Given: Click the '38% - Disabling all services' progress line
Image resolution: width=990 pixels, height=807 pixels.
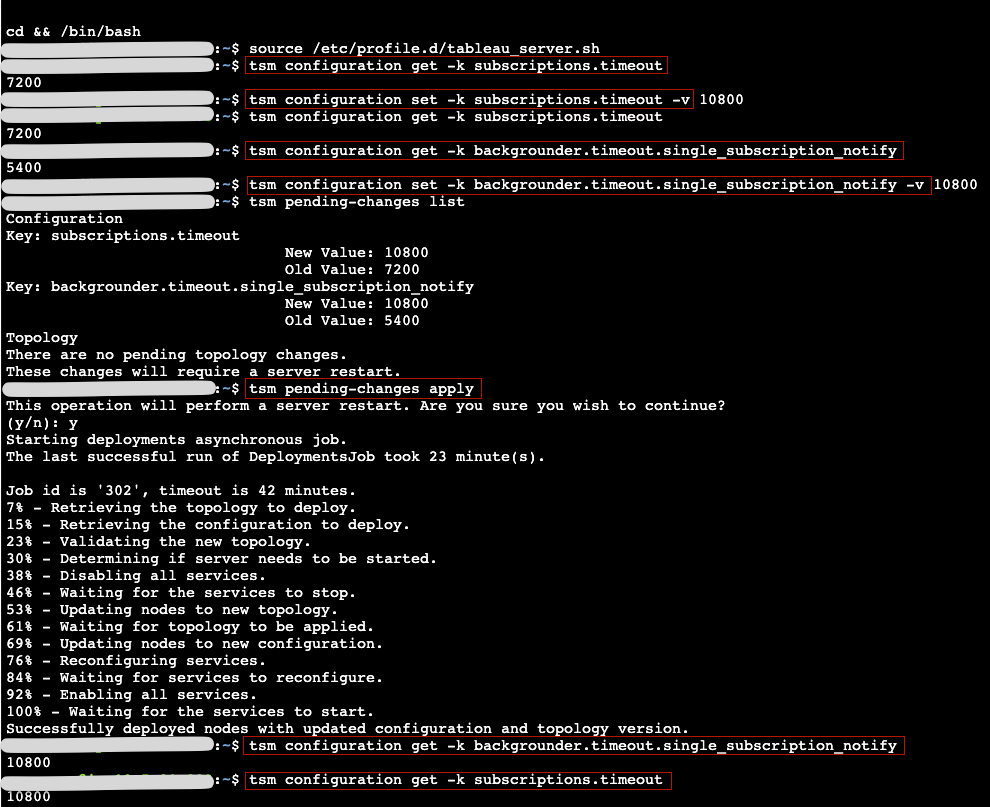Looking at the screenshot, I should pos(135,575).
